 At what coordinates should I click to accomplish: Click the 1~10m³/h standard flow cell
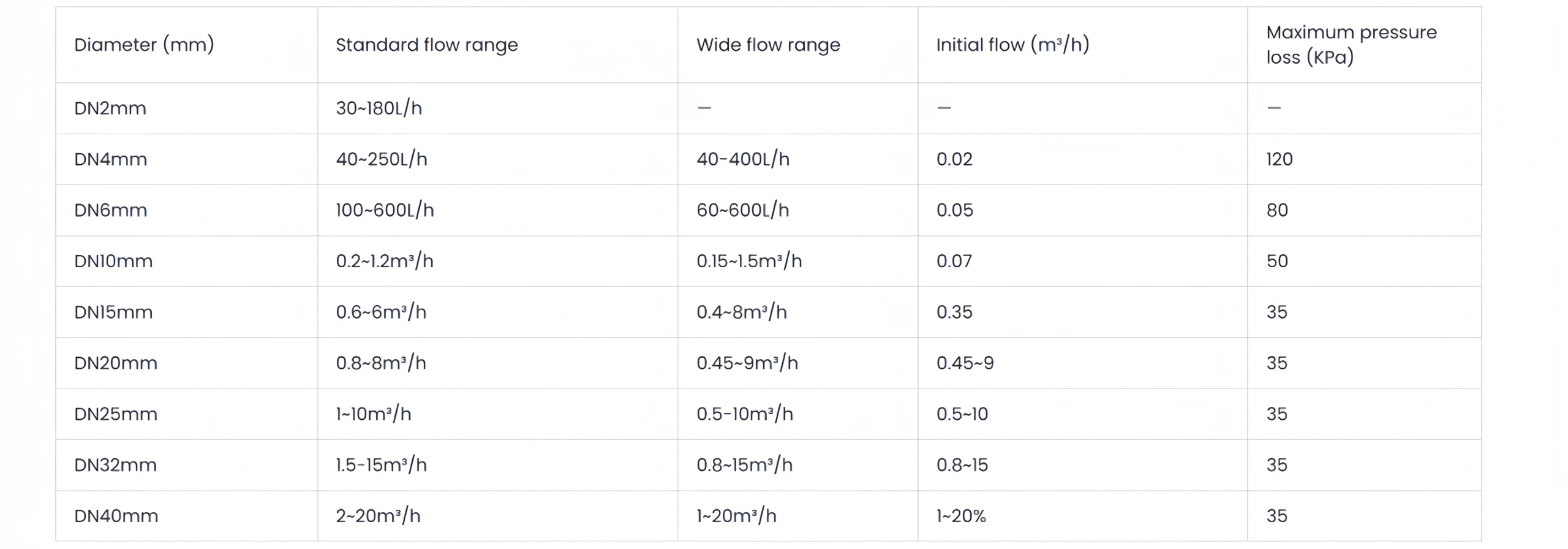(x=373, y=414)
